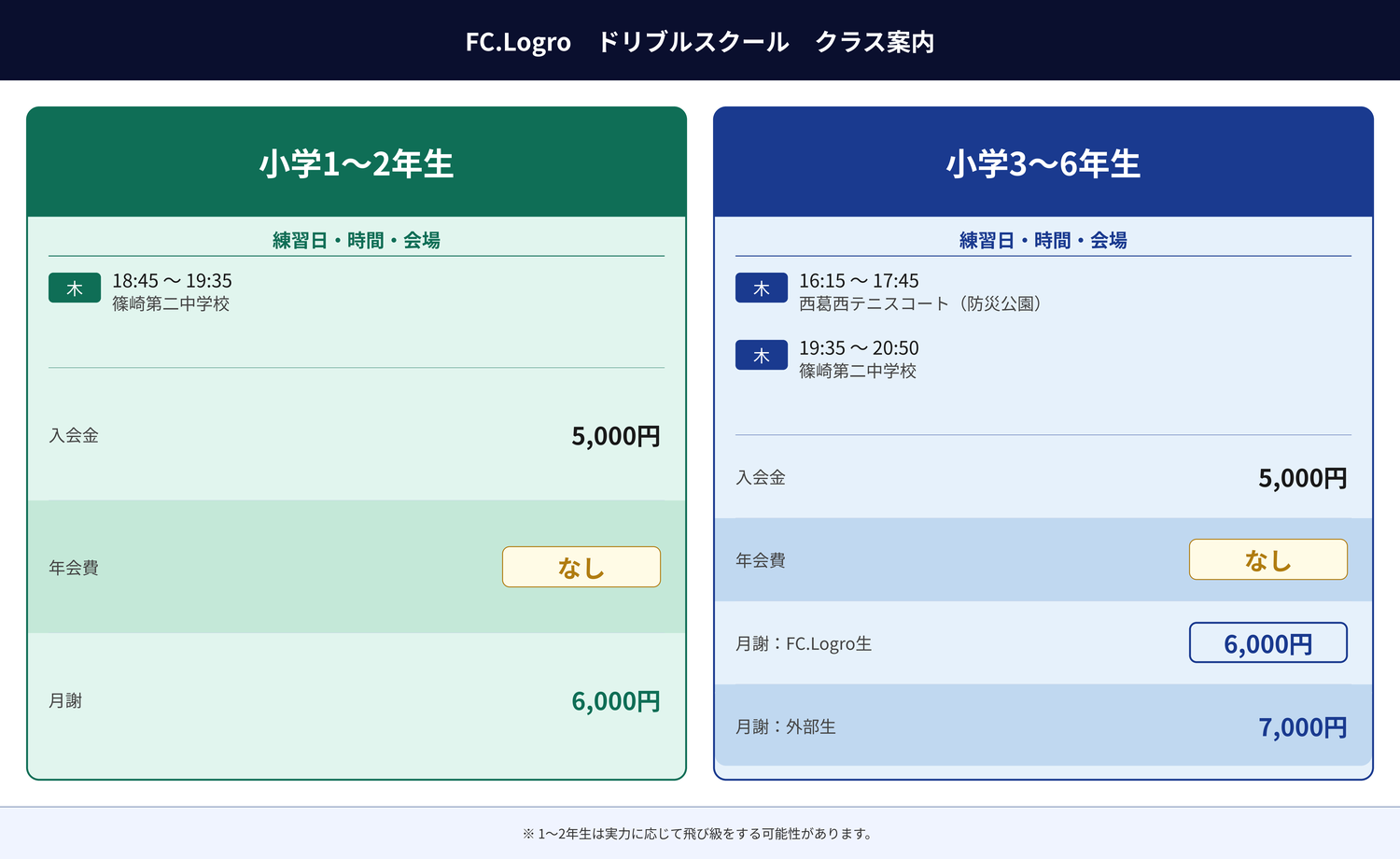
Task: Click the green 練習日・時間・会場 section heading
Action: pos(357,240)
